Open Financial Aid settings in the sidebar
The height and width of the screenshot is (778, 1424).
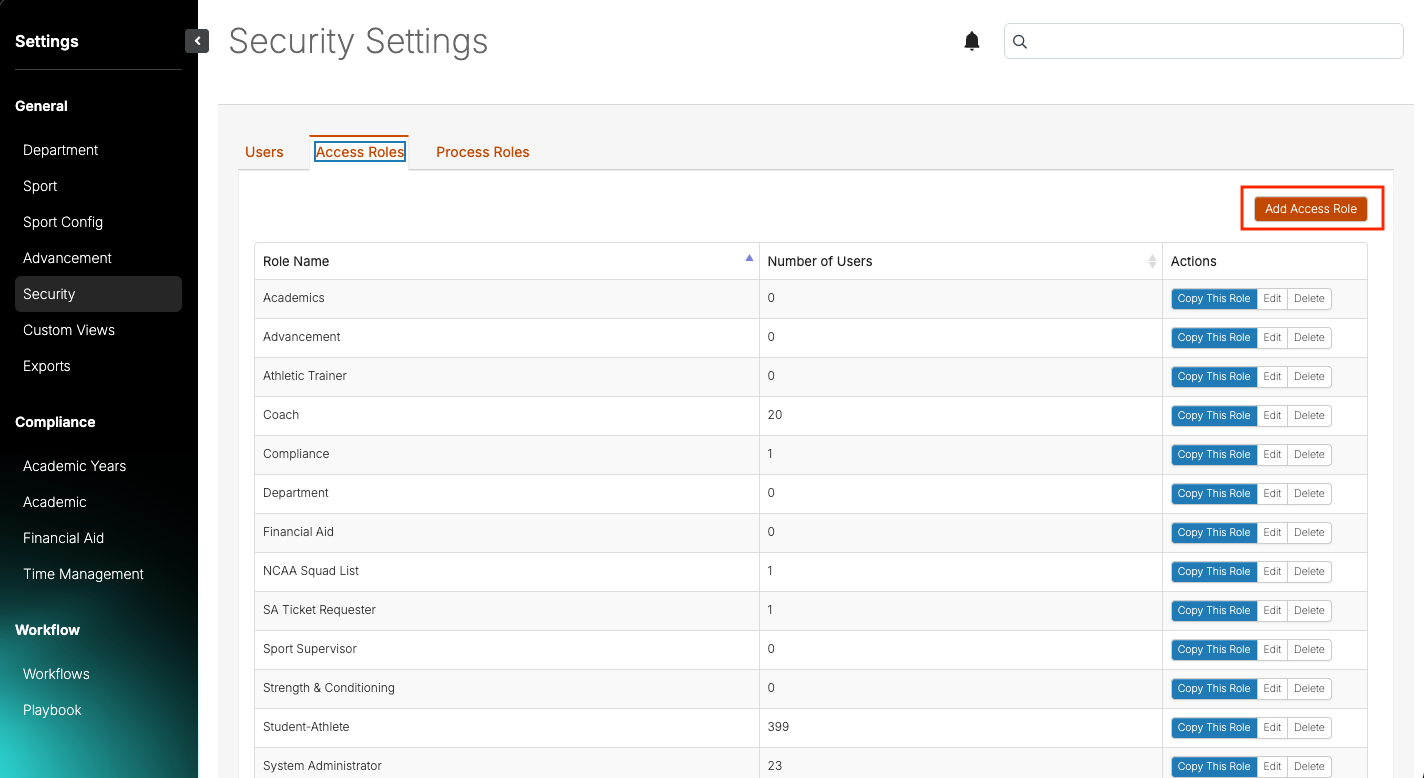click(64, 538)
